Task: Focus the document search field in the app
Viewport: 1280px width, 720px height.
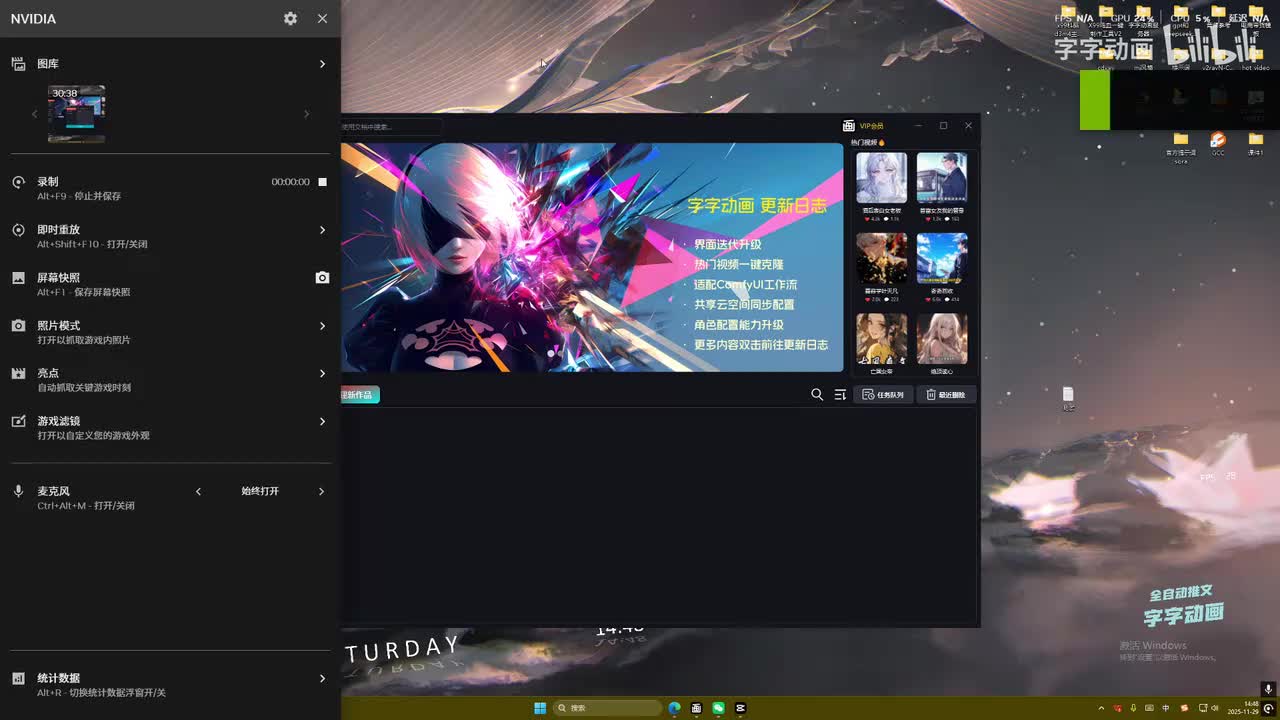Action: click(x=391, y=127)
